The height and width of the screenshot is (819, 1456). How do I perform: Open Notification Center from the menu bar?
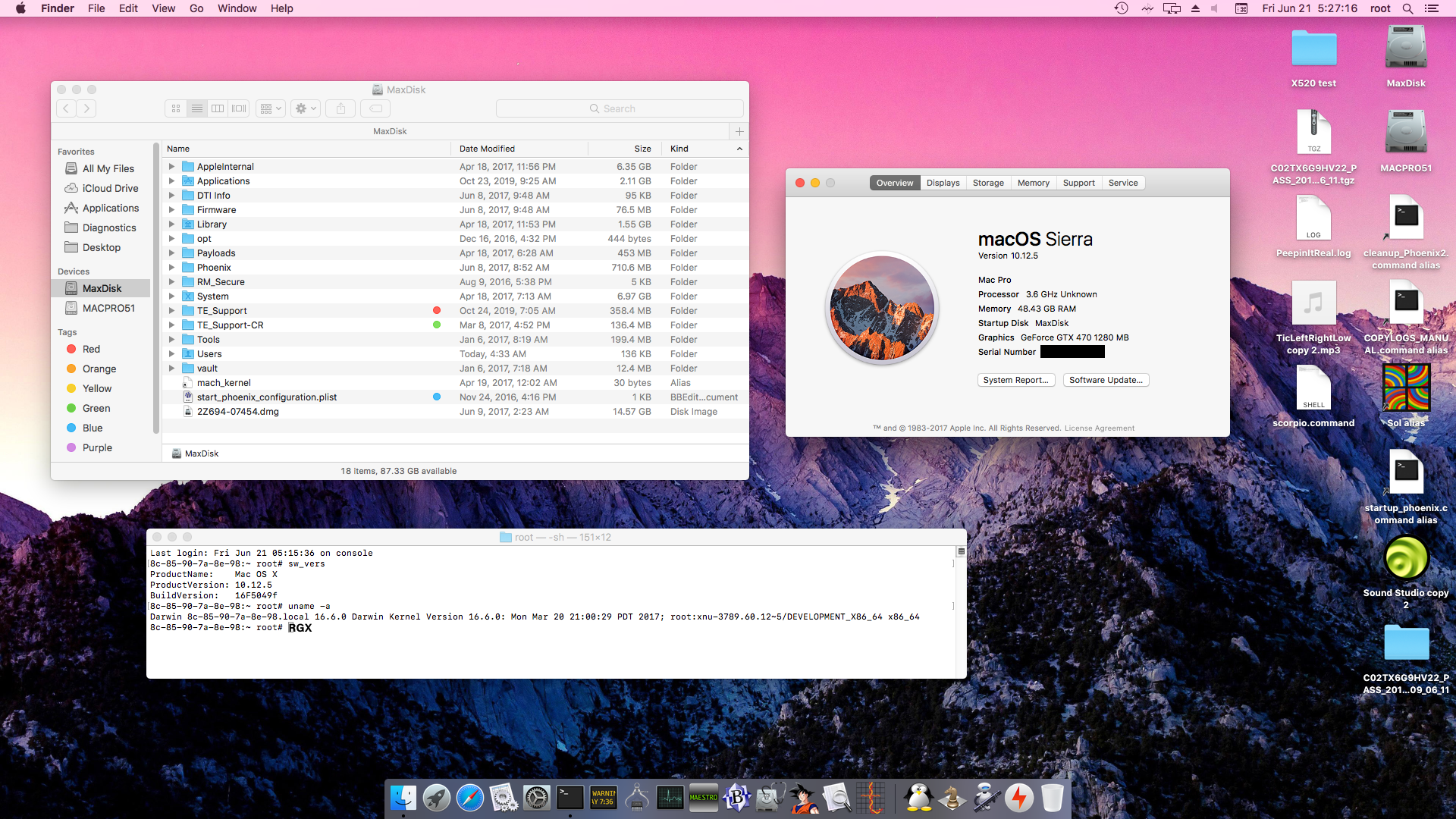click(1431, 8)
